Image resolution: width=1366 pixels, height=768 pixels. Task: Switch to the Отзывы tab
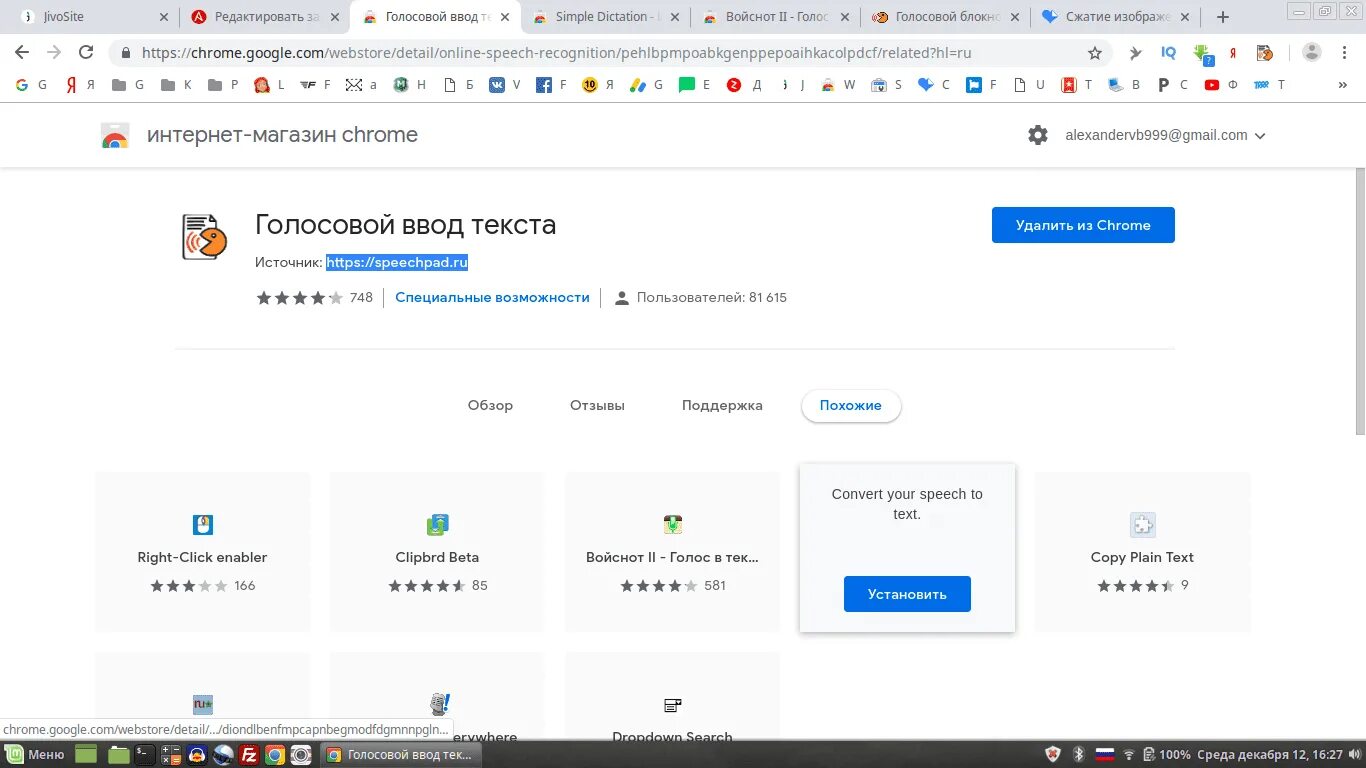tap(597, 405)
